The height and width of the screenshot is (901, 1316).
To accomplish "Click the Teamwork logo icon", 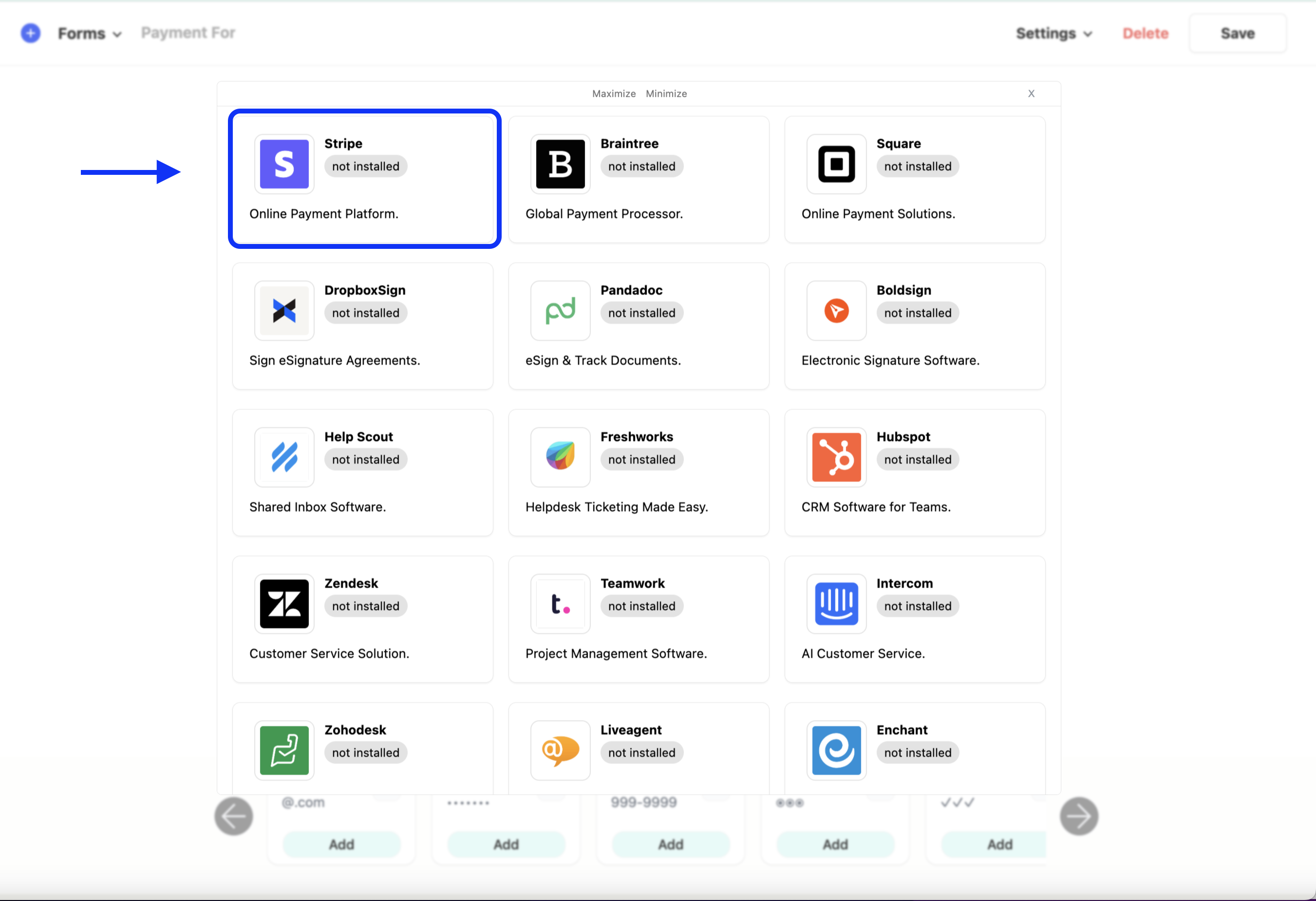I will click(561, 604).
